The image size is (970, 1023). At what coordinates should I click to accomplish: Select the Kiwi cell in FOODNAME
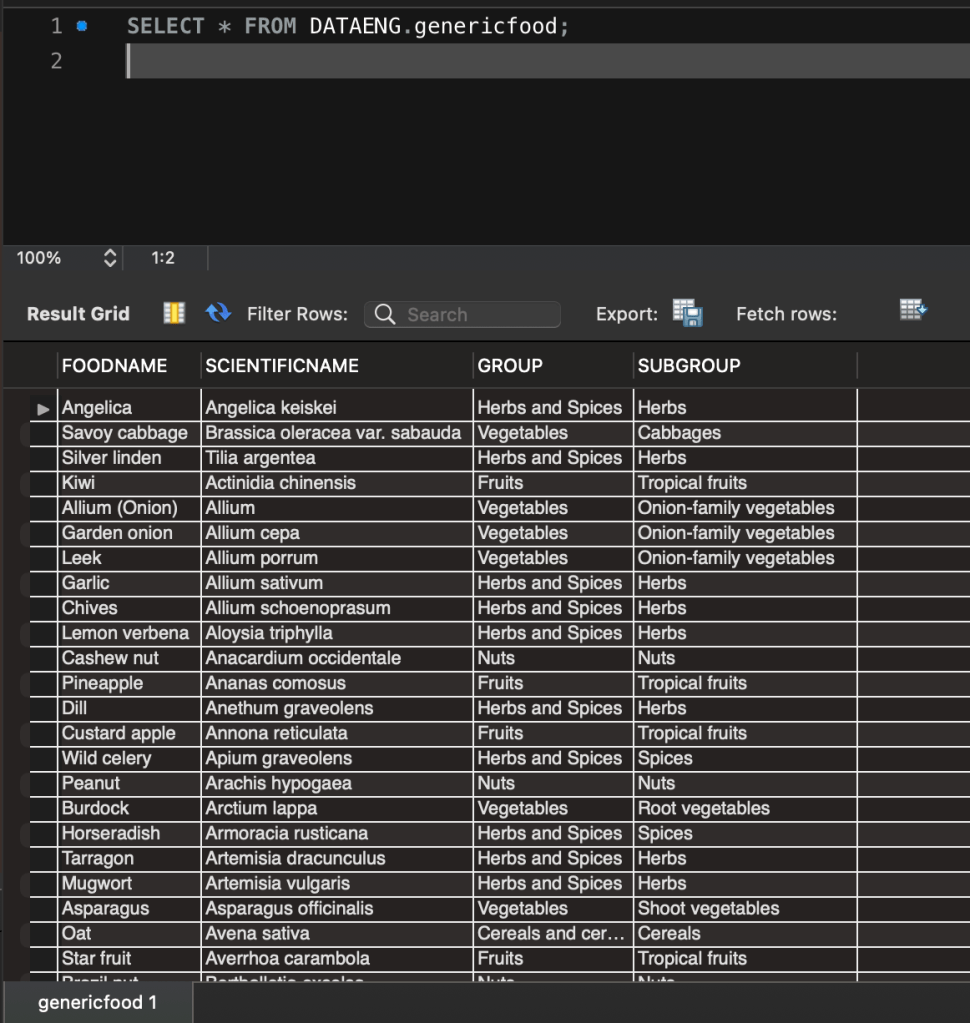pyautogui.click(x=79, y=483)
